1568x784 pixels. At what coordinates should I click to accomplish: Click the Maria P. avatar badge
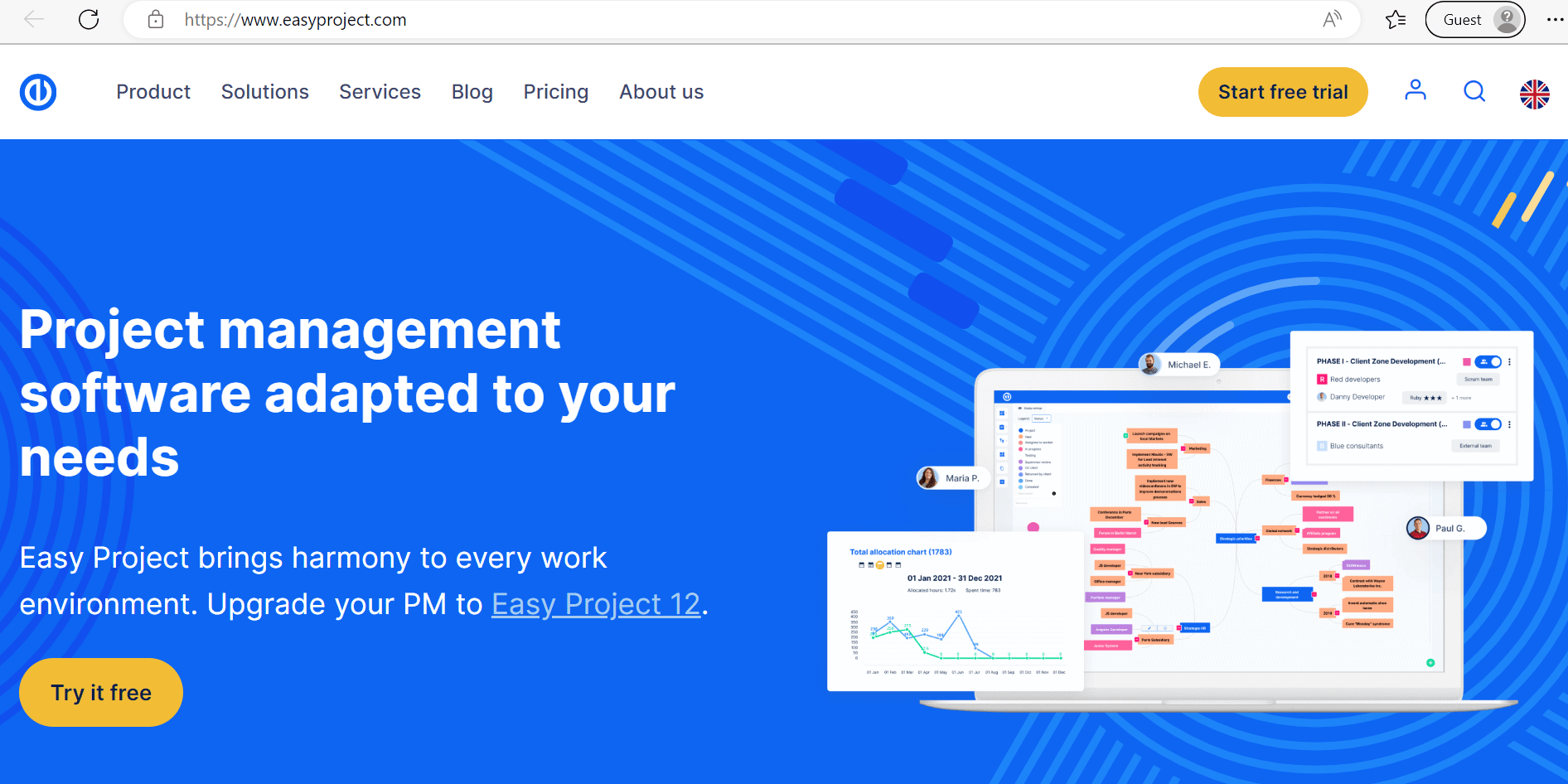tap(952, 478)
